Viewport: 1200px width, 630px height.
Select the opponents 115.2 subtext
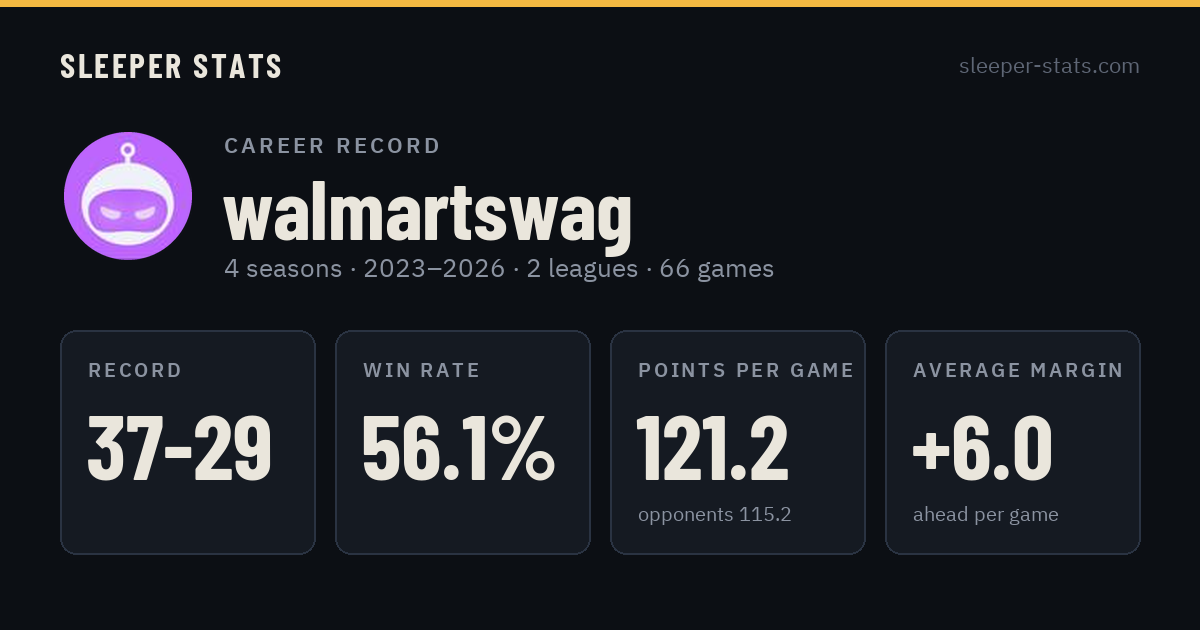pyautogui.click(x=715, y=515)
